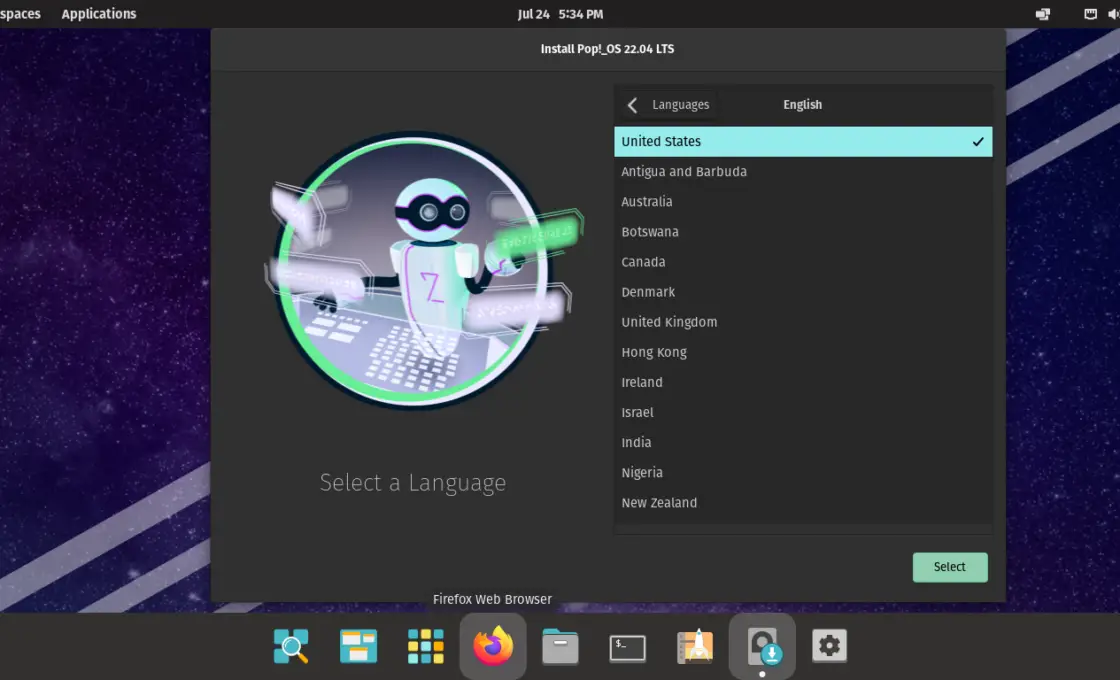Open the clock showing Jul 24 5:34 PM
The width and height of the screenshot is (1120, 680).
(560, 14)
